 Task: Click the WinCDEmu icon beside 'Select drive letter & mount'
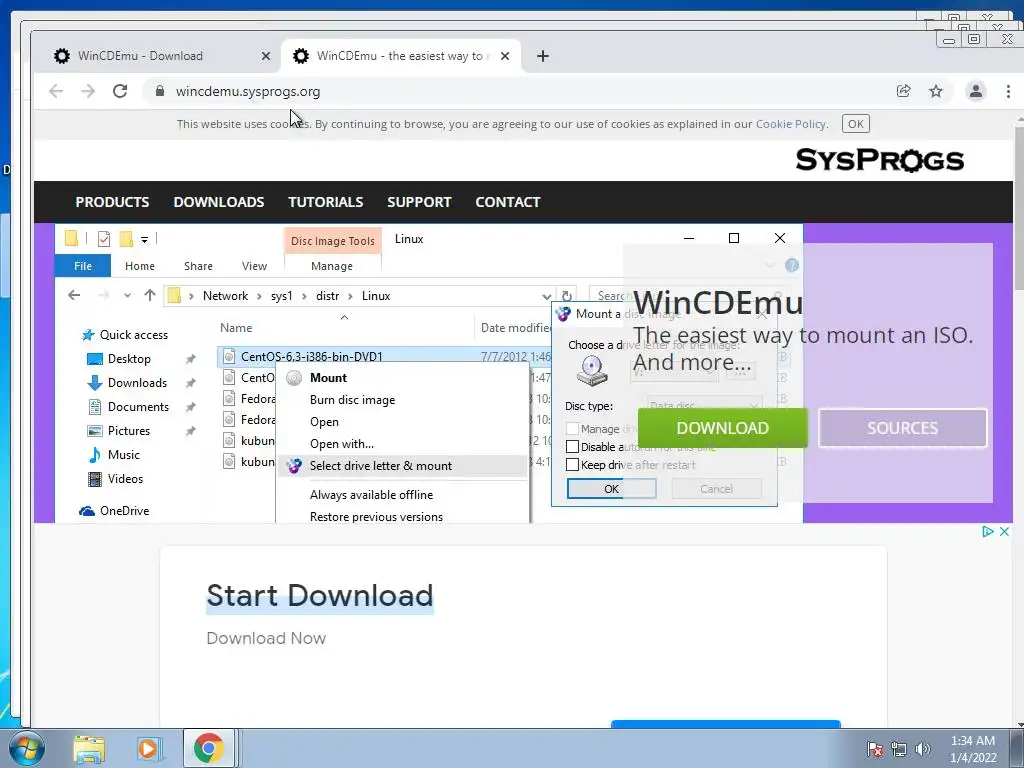coord(294,466)
